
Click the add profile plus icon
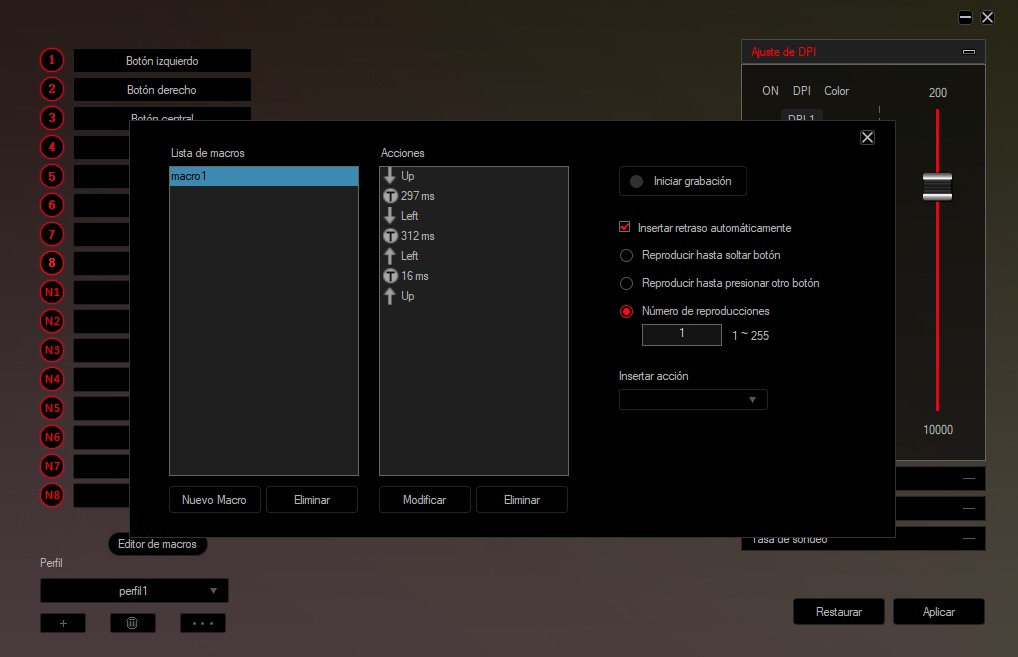click(x=63, y=623)
